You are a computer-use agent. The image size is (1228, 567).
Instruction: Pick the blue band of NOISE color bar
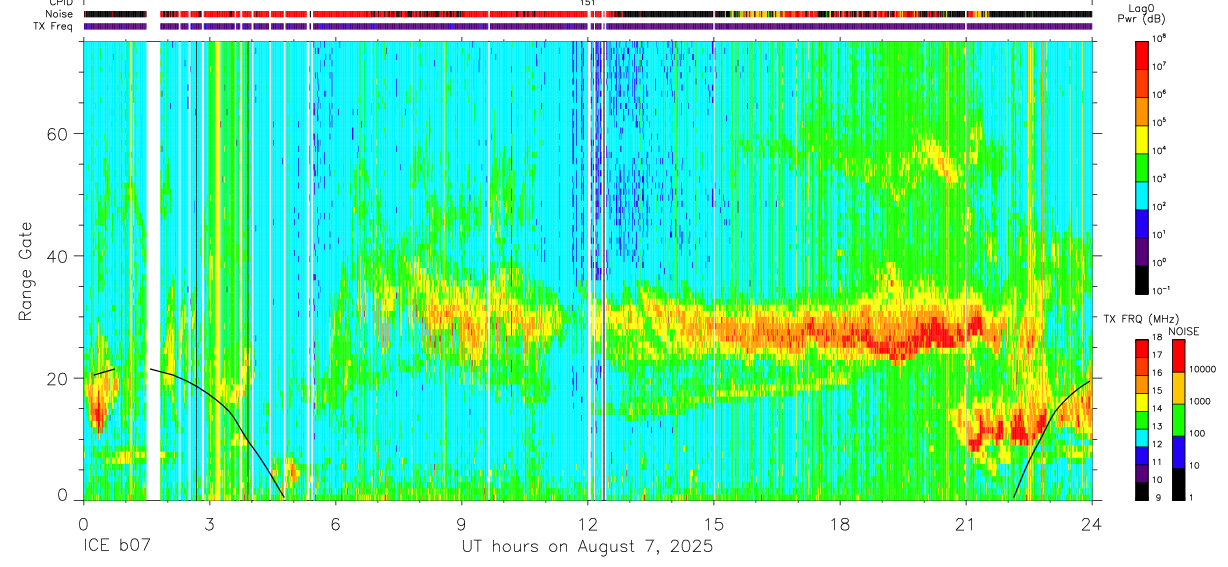click(1179, 452)
